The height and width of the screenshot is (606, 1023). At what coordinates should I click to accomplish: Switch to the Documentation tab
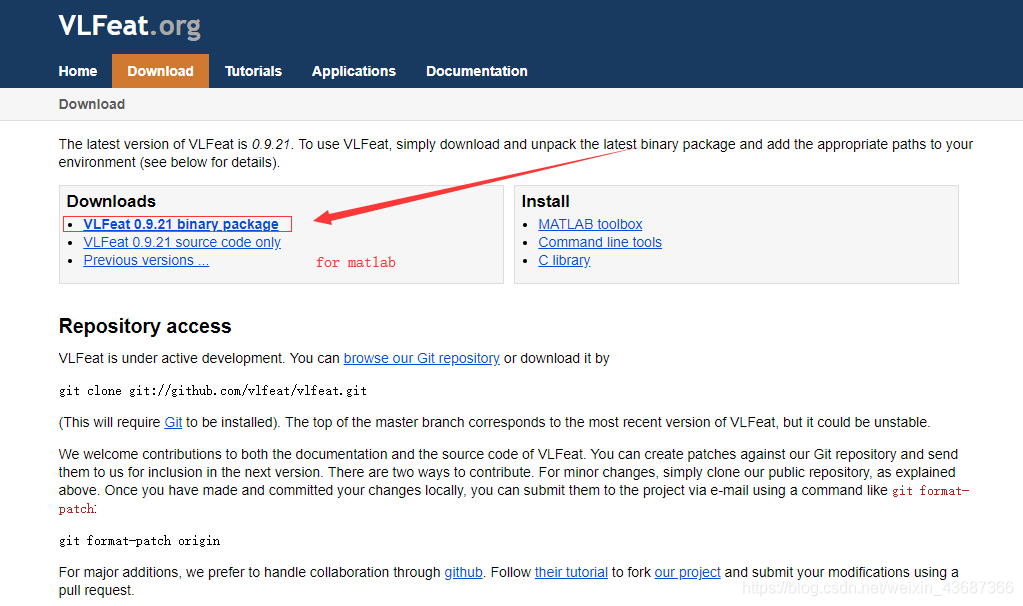[x=477, y=71]
